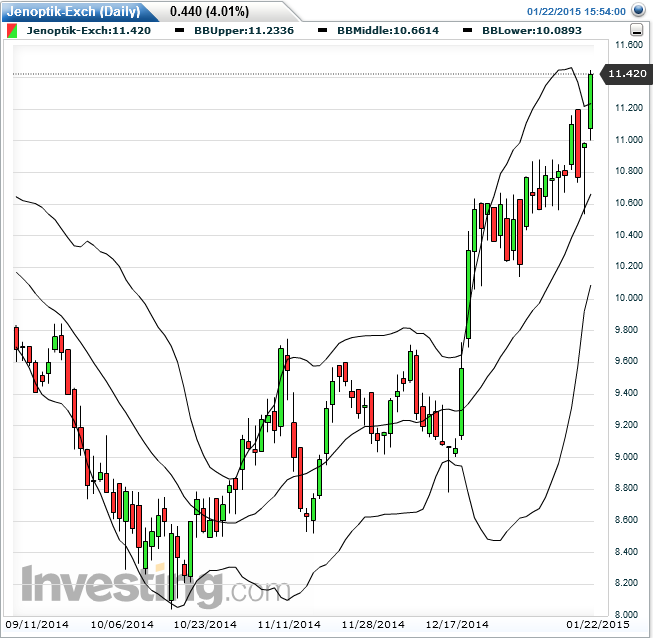The width and height of the screenshot is (653, 638).
Task: Click the 9.000 price axis label
Action: pos(626,456)
